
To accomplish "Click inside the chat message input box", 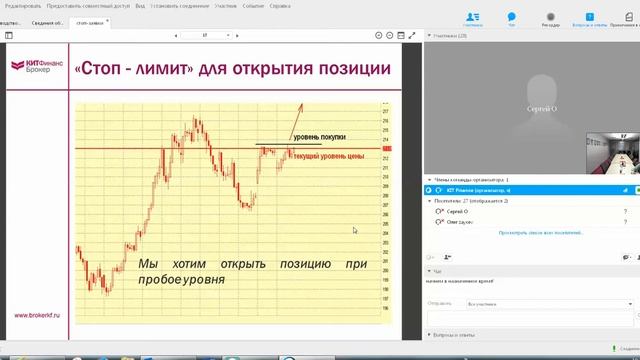I will tap(531, 318).
